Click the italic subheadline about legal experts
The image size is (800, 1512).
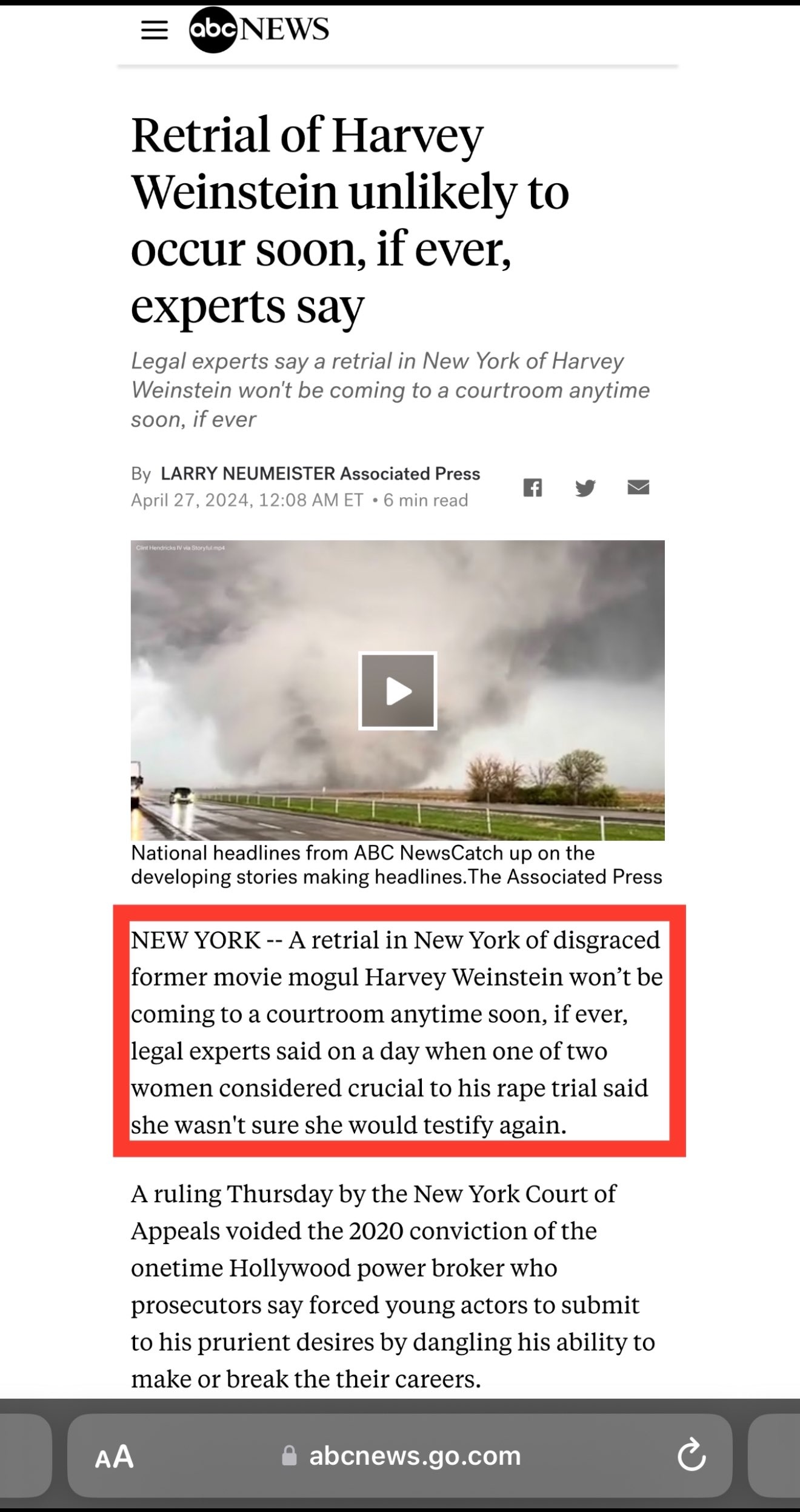390,390
